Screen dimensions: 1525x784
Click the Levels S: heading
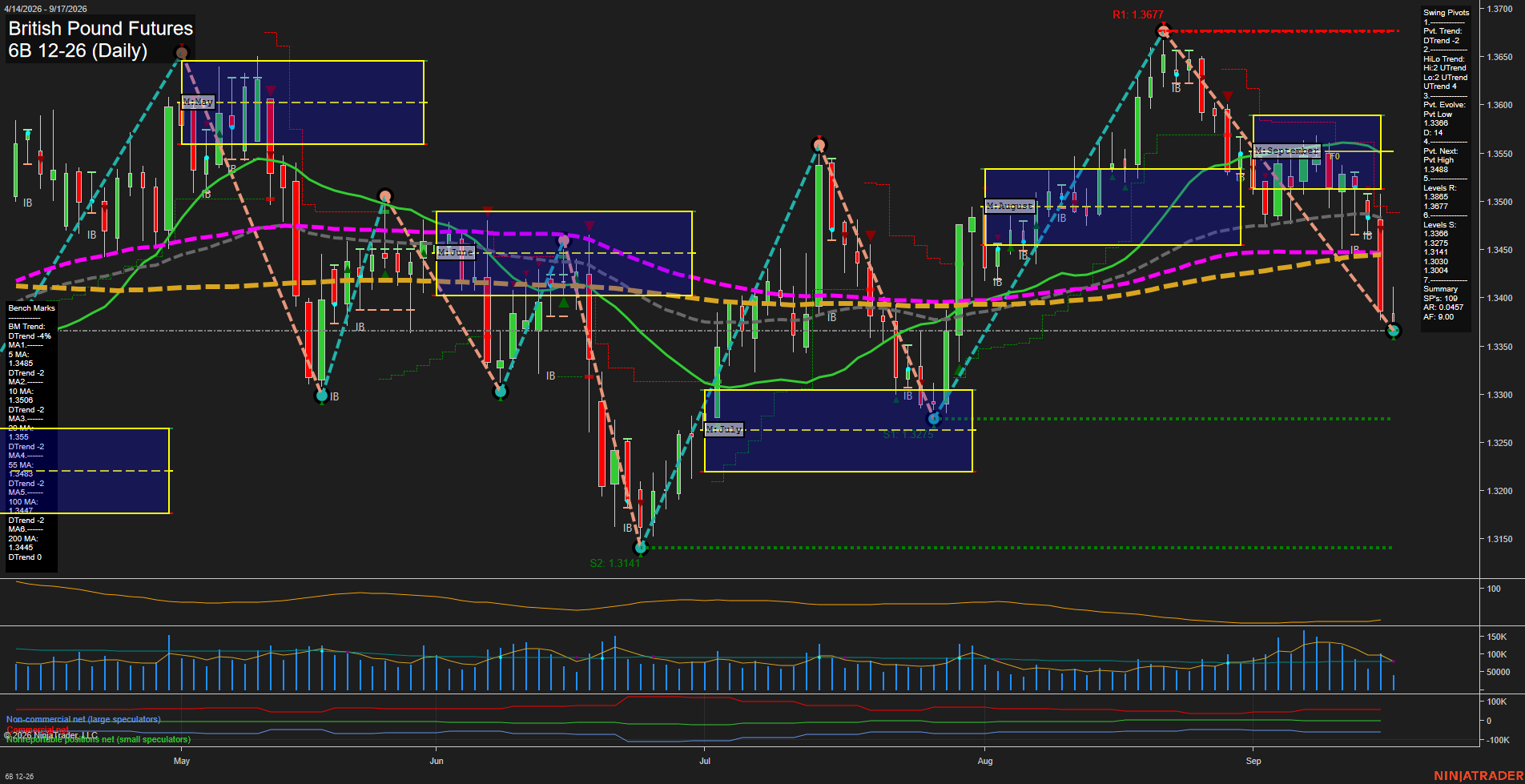1440,225
